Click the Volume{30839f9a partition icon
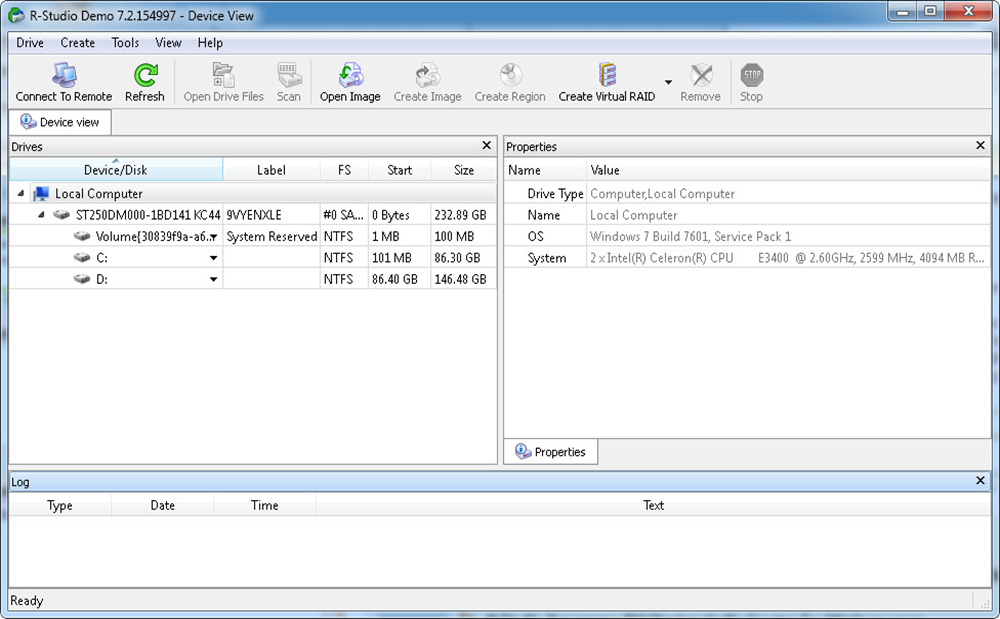The height and width of the screenshot is (619, 1000). click(x=82, y=237)
